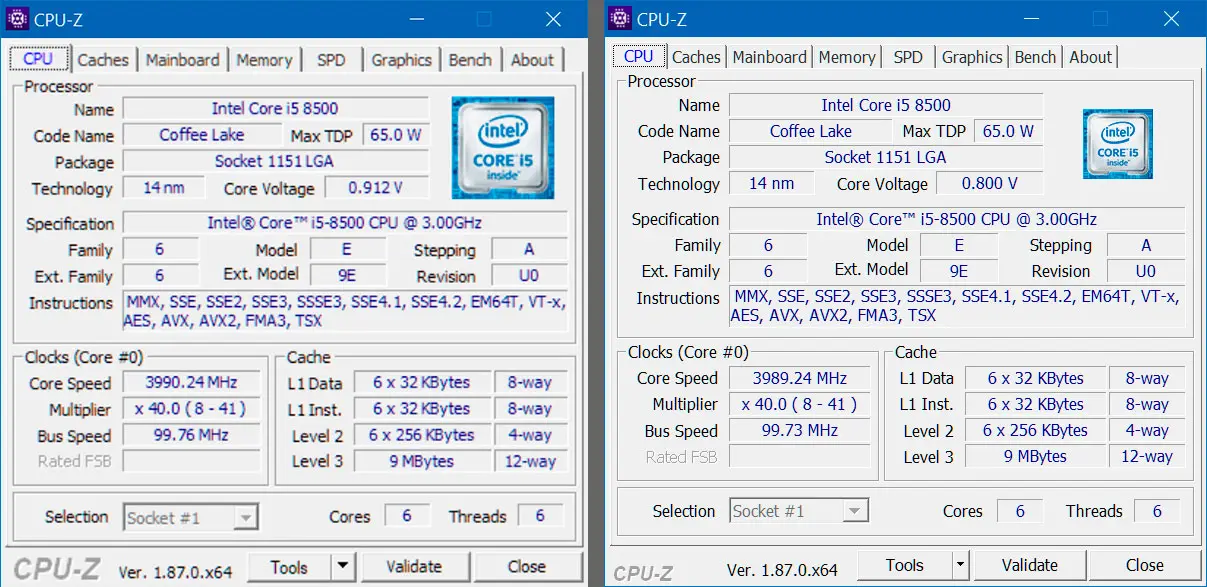Click Core Speed value 3990.24 MHz

pos(191,383)
